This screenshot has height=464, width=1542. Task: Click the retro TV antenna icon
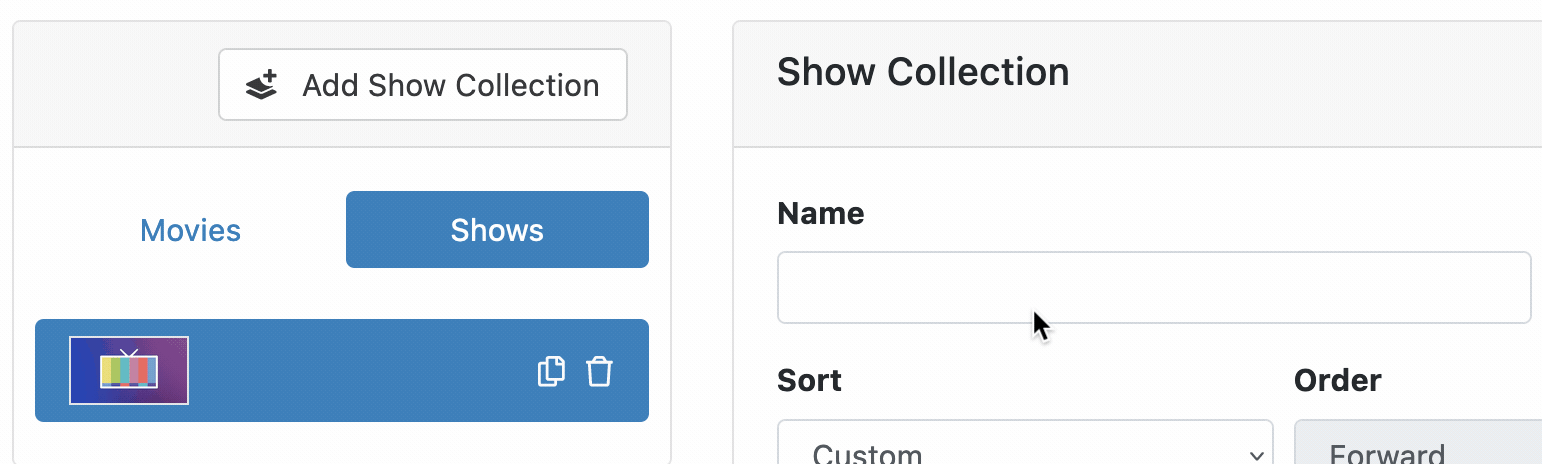point(129,352)
